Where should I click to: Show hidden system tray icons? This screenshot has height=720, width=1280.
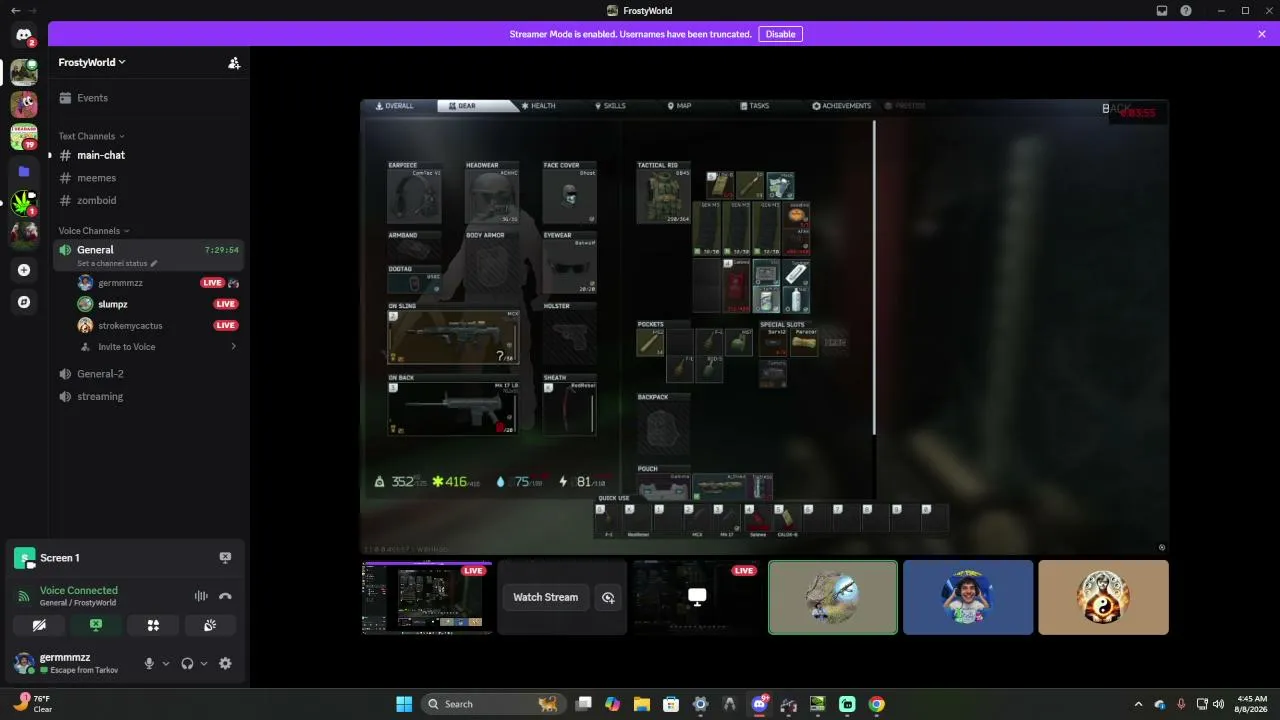coord(1138,704)
